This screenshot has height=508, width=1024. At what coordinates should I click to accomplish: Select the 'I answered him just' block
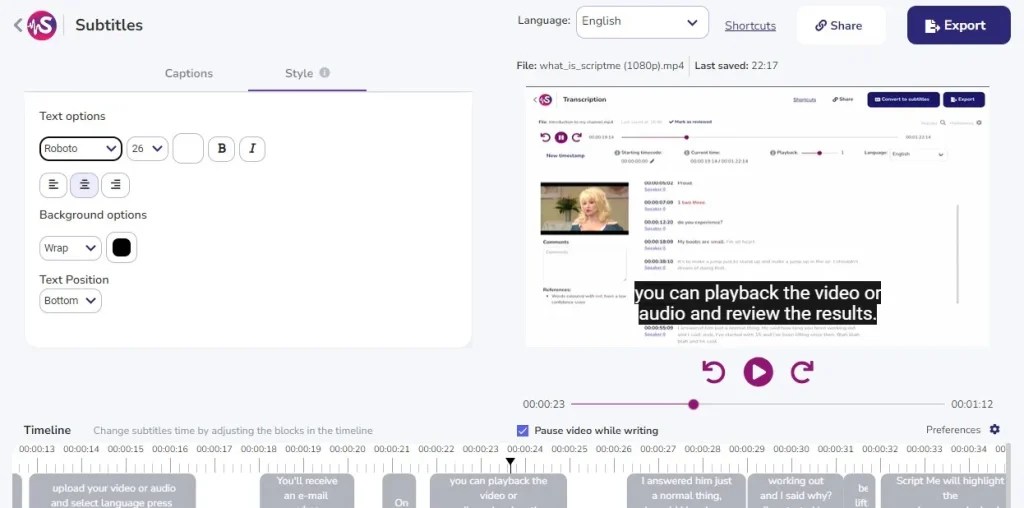[686, 491]
